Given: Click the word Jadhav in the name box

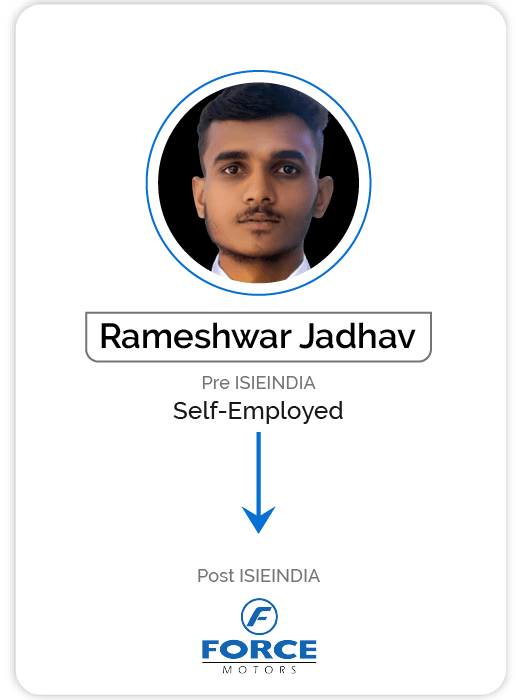Looking at the screenshot, I should point(357,337).
